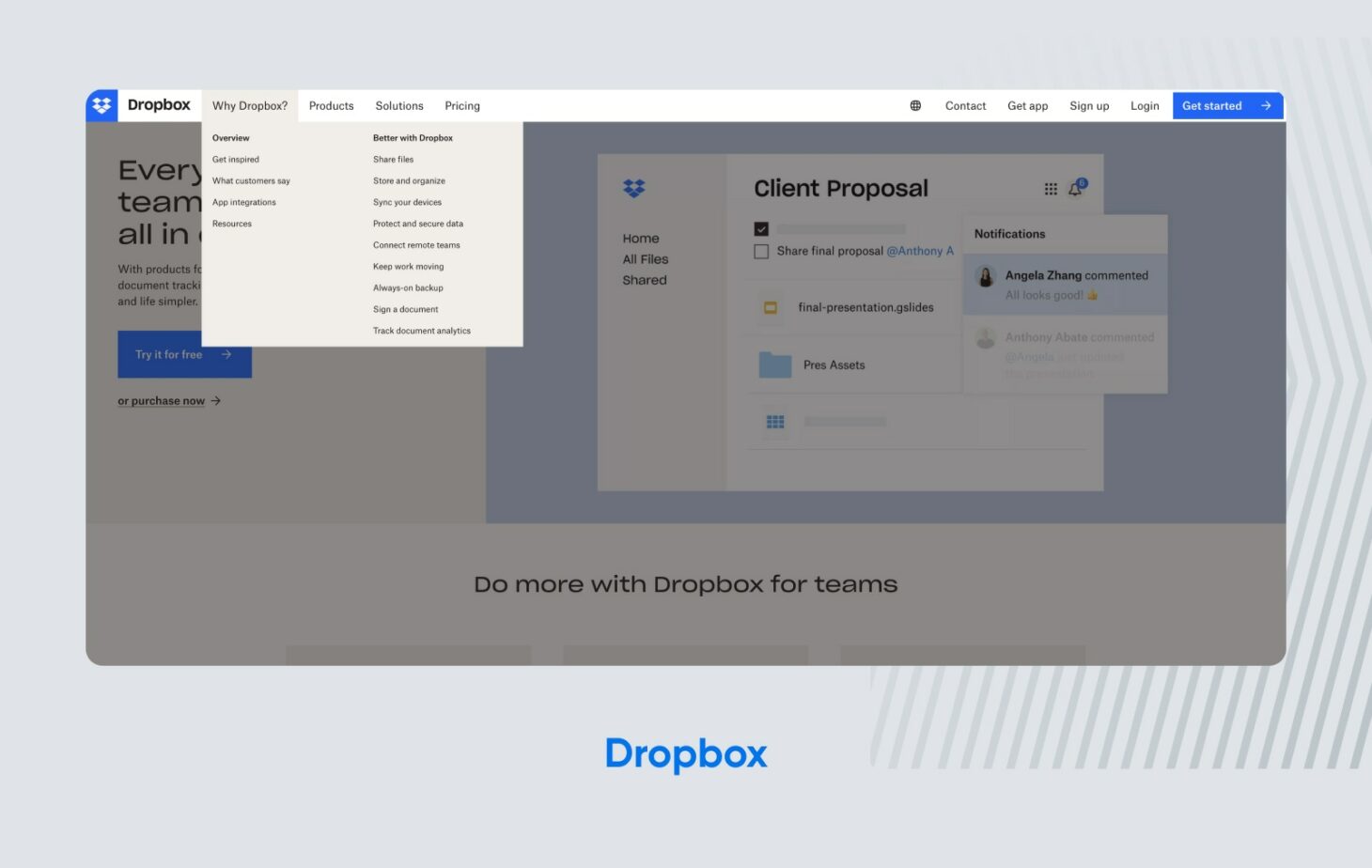
Task: Open the Solutions dropdown
Action: coord(398,105)
